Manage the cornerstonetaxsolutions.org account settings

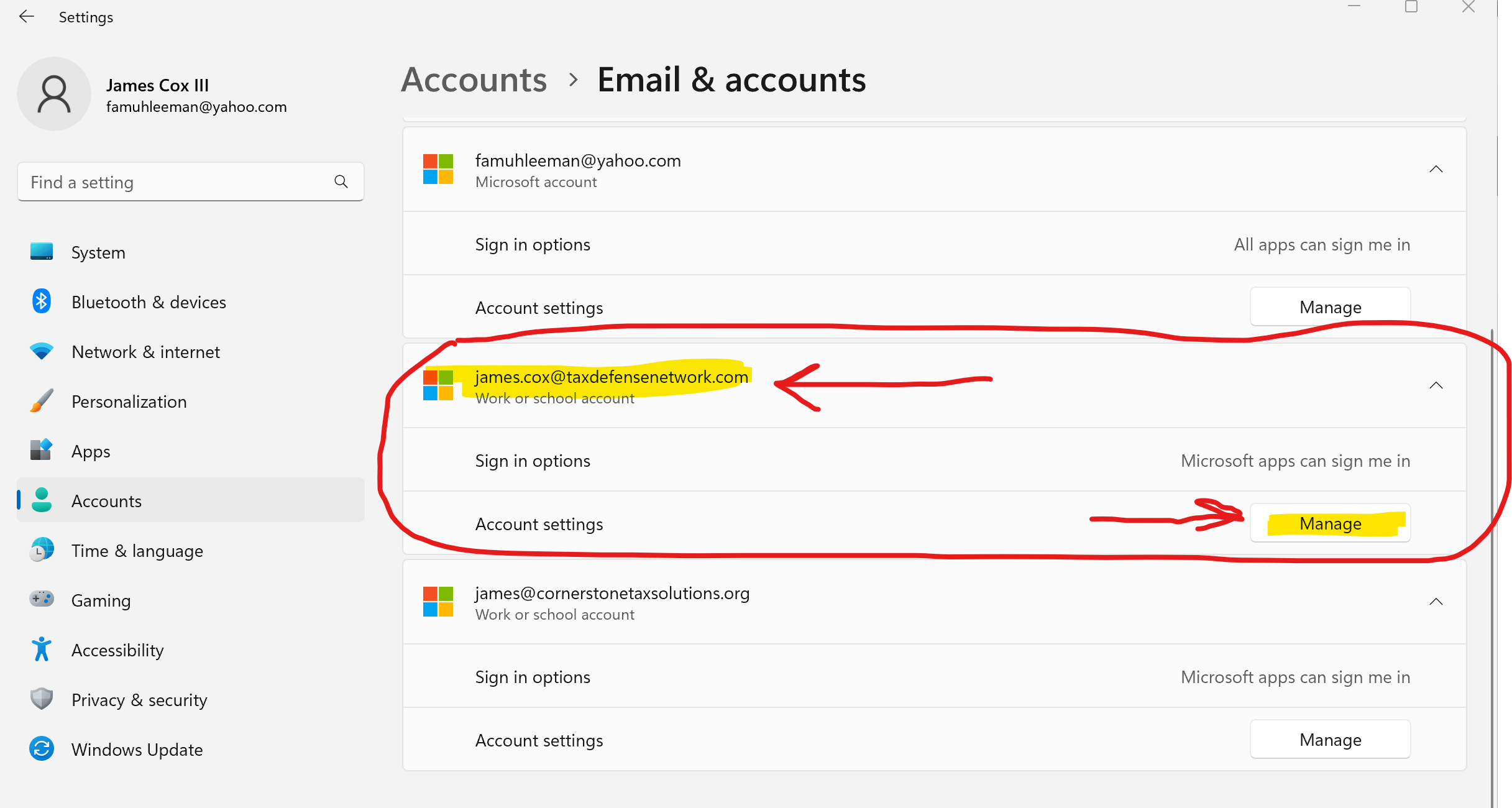click(x=1330, y=740)
